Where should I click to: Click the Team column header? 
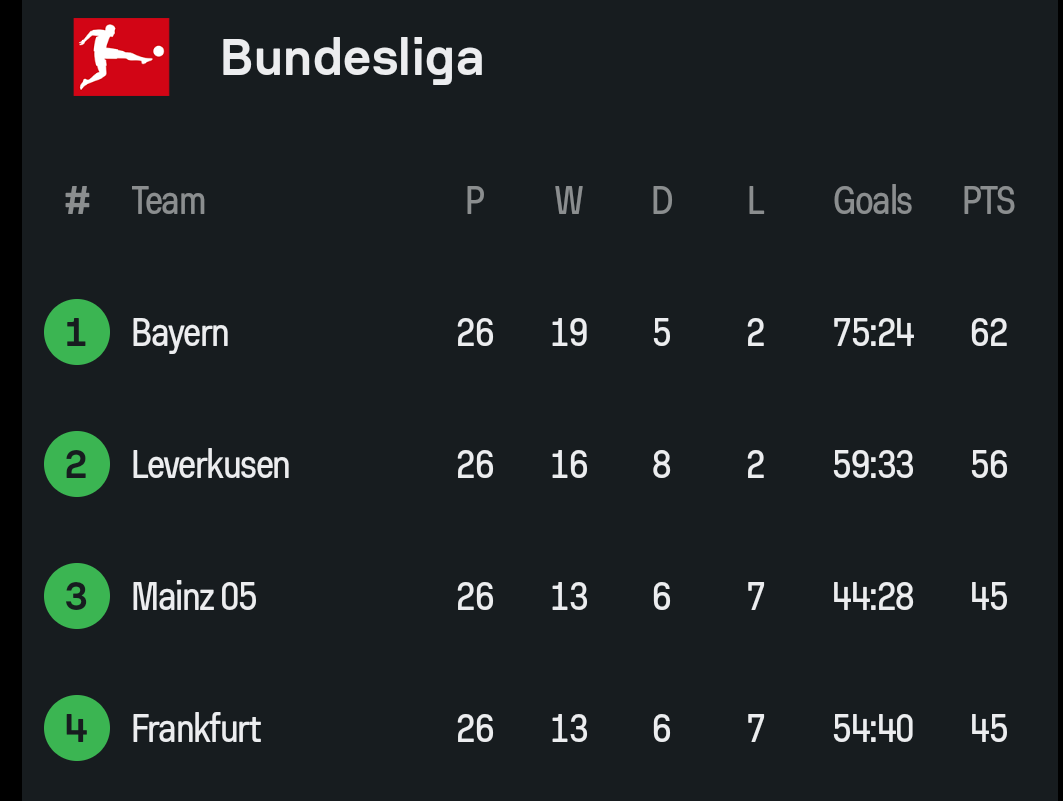pos(168,201)
